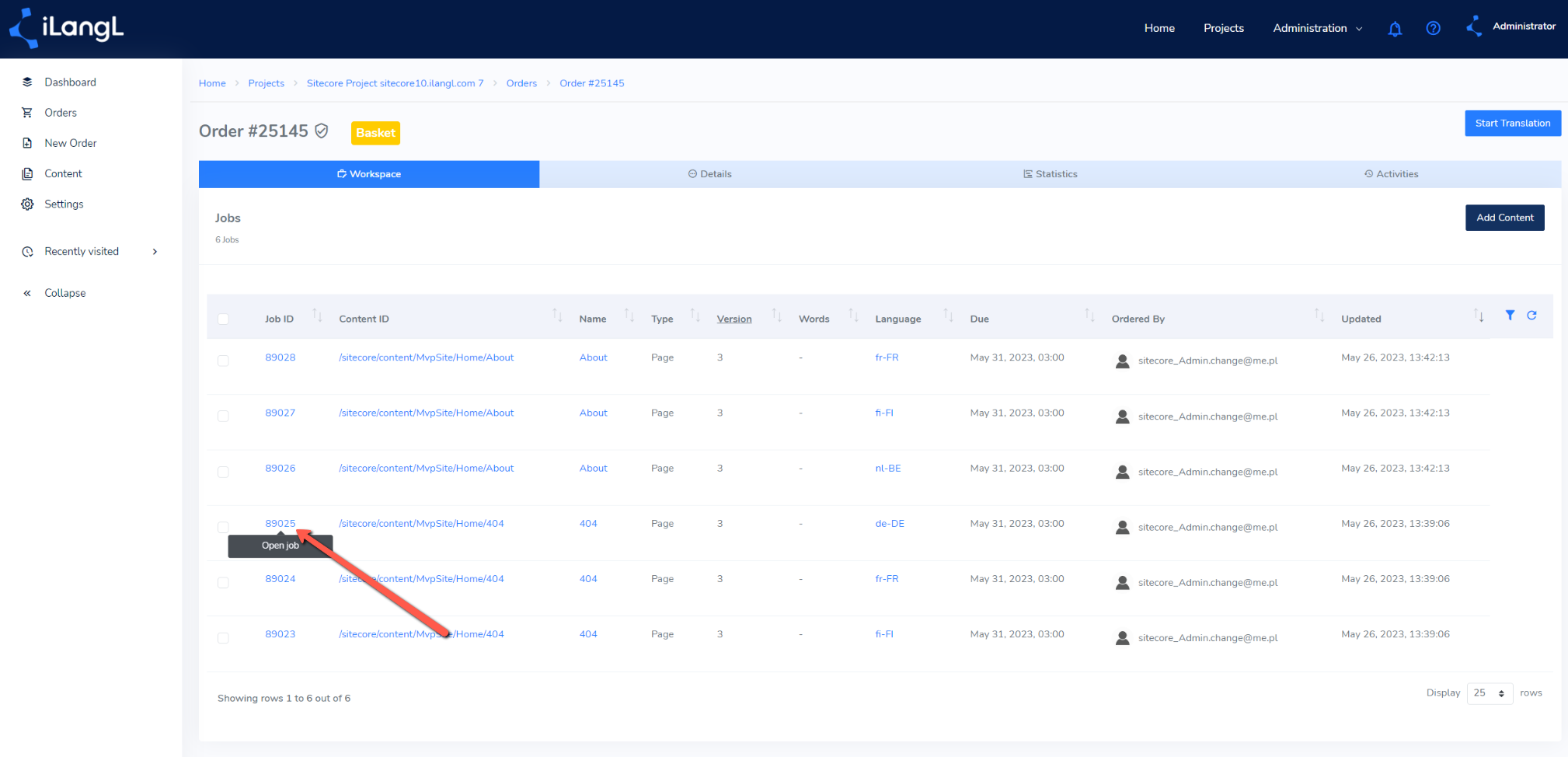1568x757 pixels.
Task: Click the blue filter funnel icon
Action: (x=1510, y=315)
